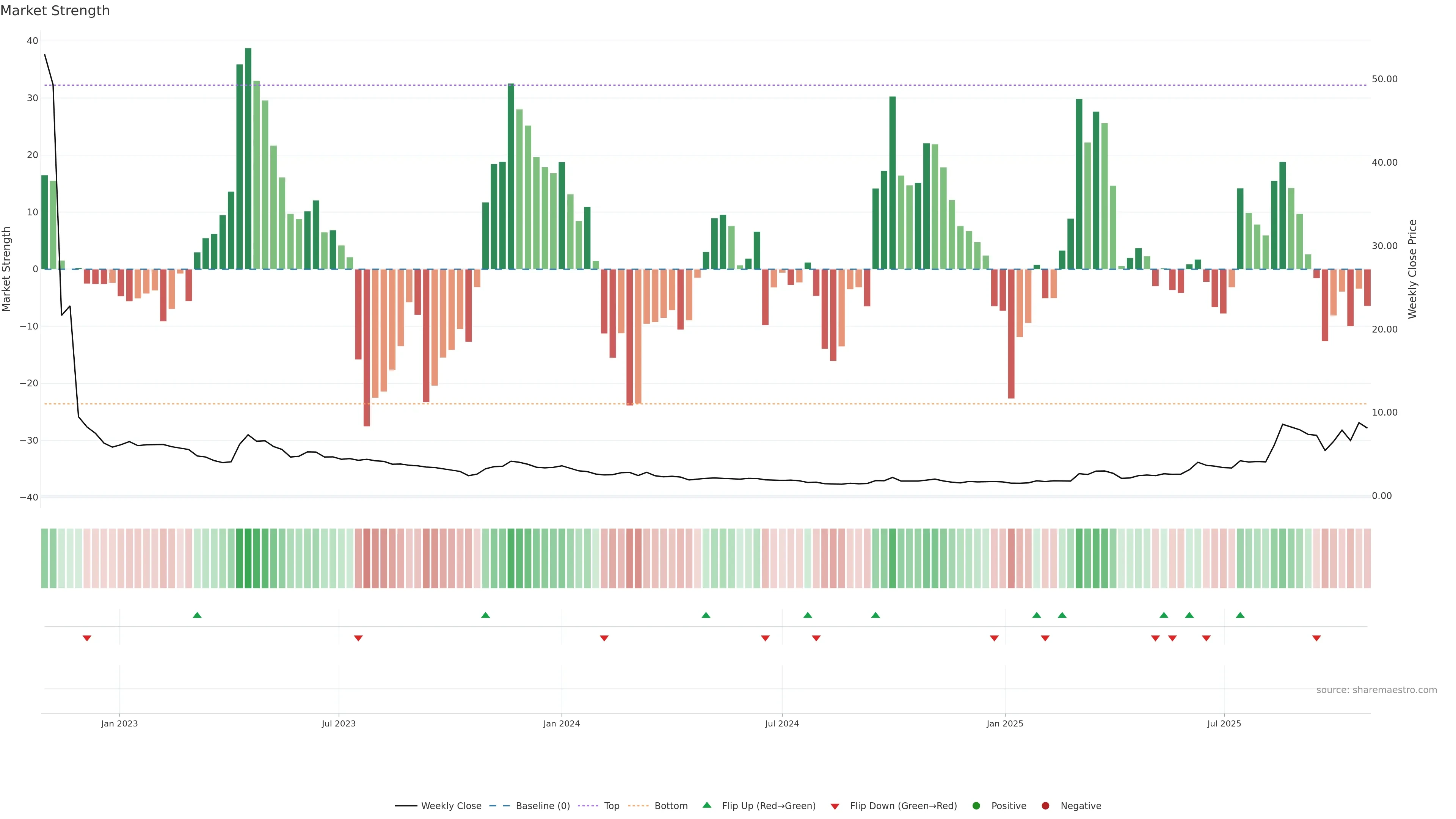Viewport: 1456px width, 819px height.
Task: Click the tallest dark green bar near 39
Action: (248, 158)
